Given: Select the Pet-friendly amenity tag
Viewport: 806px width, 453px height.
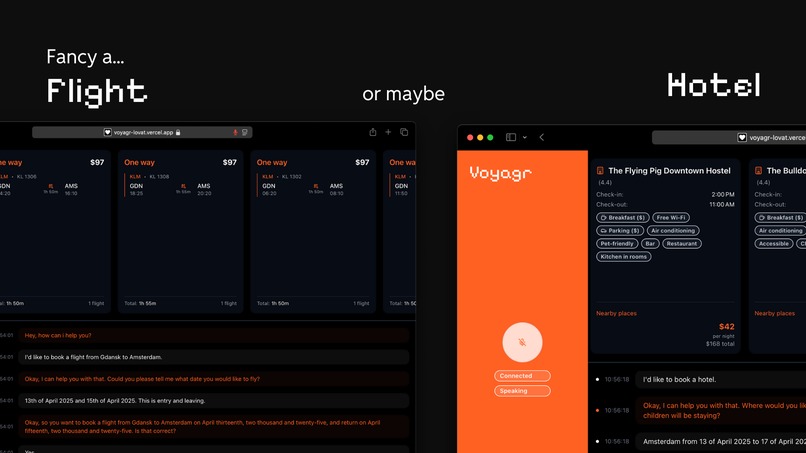Looking at the screenshot, I should pyautogui.click(x=617, y=244).
